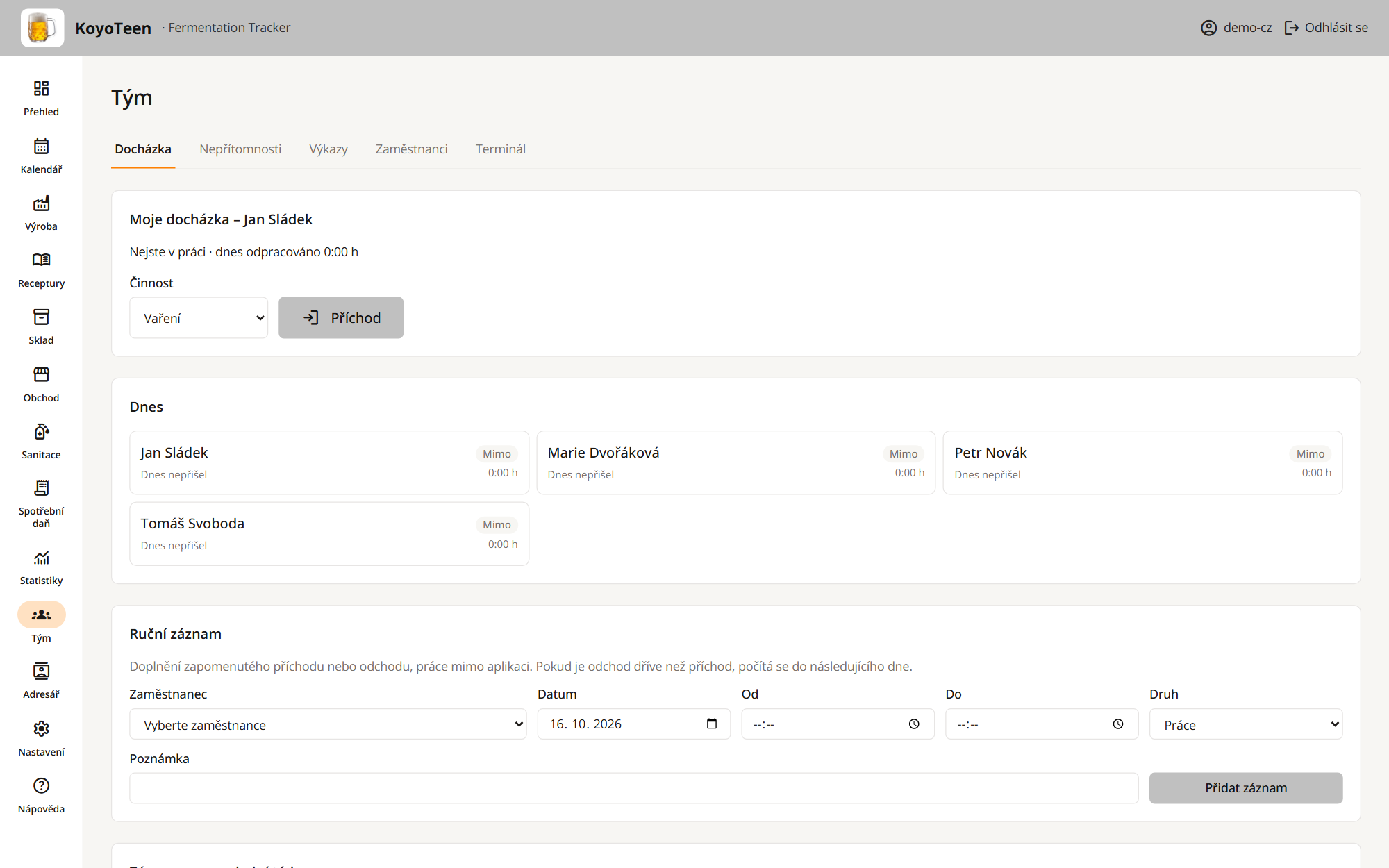Image resolution: width=1389 pixels, height=868 pixels.
Task: Open Receptury book icon
Action: point(41,260)
